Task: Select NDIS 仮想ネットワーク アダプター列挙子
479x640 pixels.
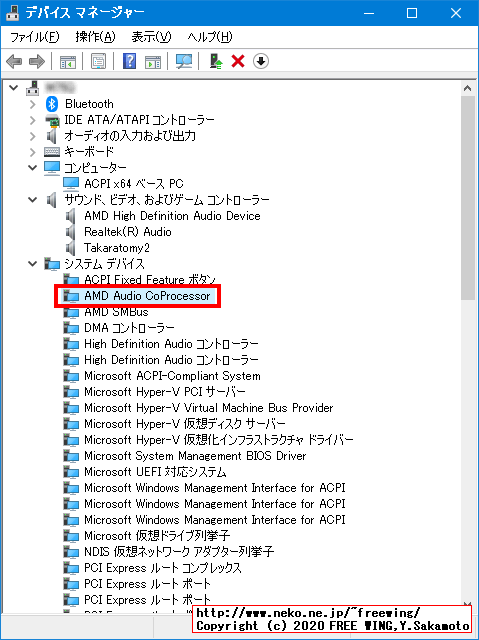Action: click(179, 552)
